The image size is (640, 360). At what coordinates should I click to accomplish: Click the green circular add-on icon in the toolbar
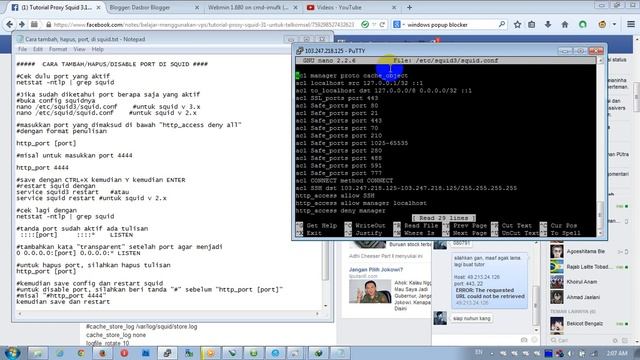point(583,24)
